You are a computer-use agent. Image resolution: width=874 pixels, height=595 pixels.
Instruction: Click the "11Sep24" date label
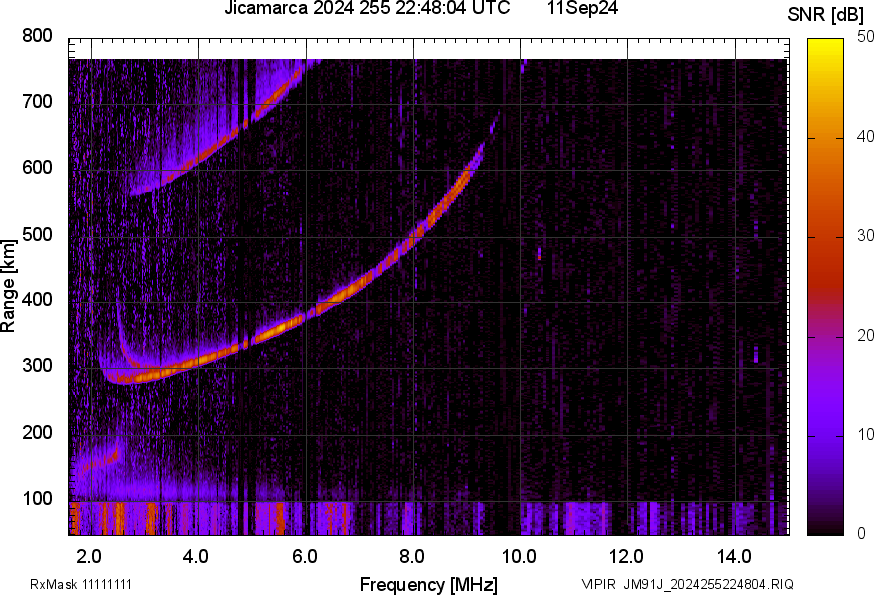(582, 9)
